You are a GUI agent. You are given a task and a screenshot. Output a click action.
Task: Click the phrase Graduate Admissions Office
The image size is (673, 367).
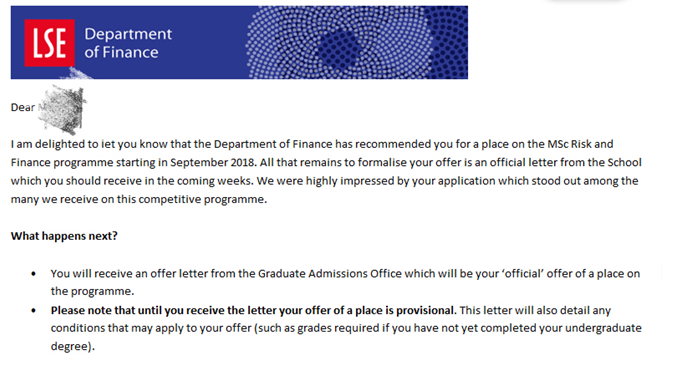[x=330, y=273]
